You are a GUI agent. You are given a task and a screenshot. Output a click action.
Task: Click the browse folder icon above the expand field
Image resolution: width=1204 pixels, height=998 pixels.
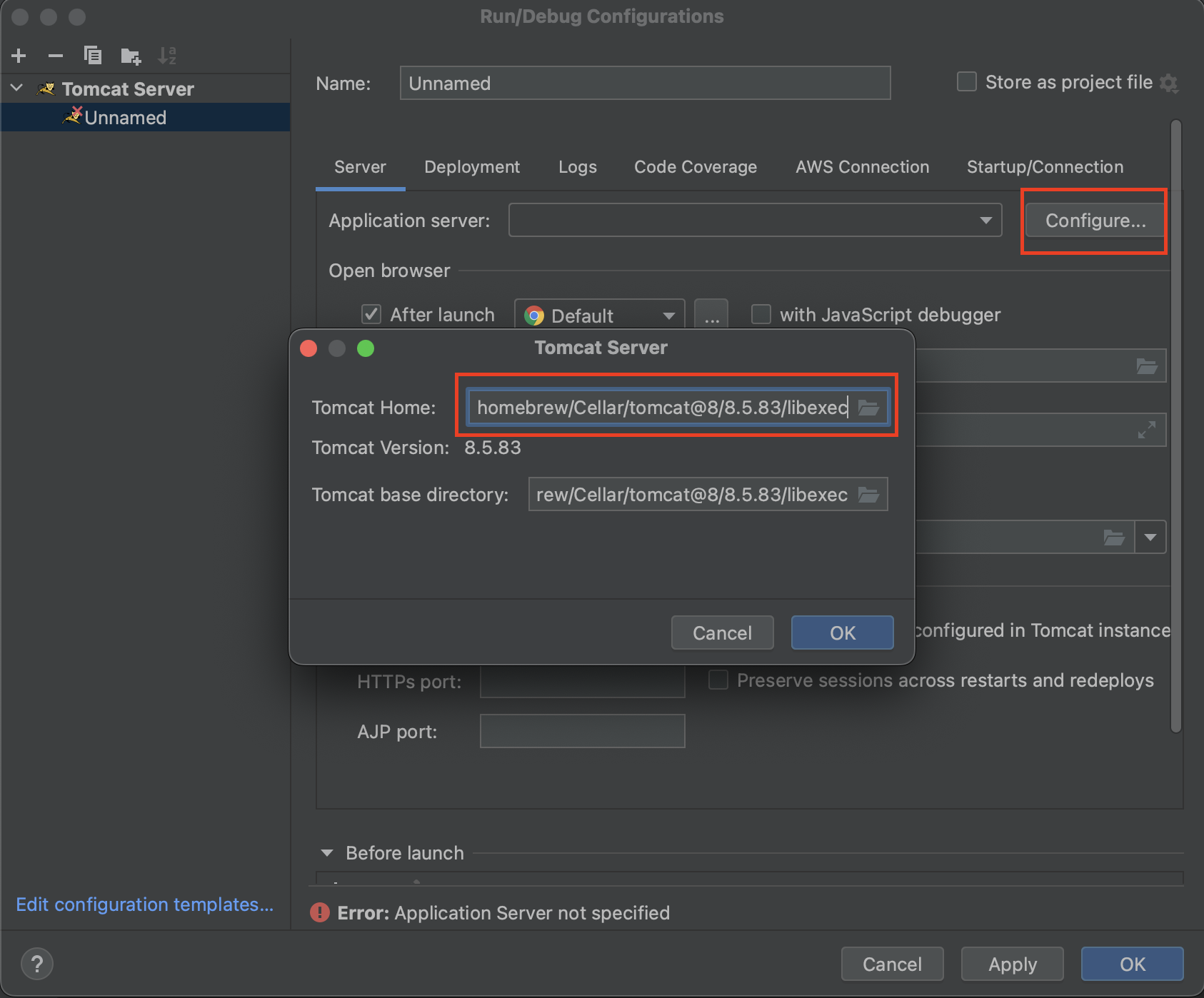pyautogui.click(x=1147, y=366)
